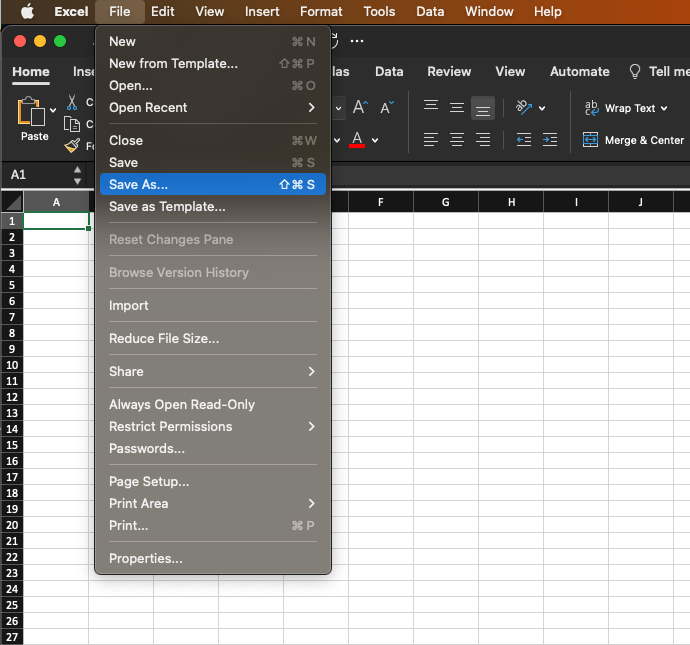
Task: Toggle the Bottom Align button
Action: click(x=483, y=108)
